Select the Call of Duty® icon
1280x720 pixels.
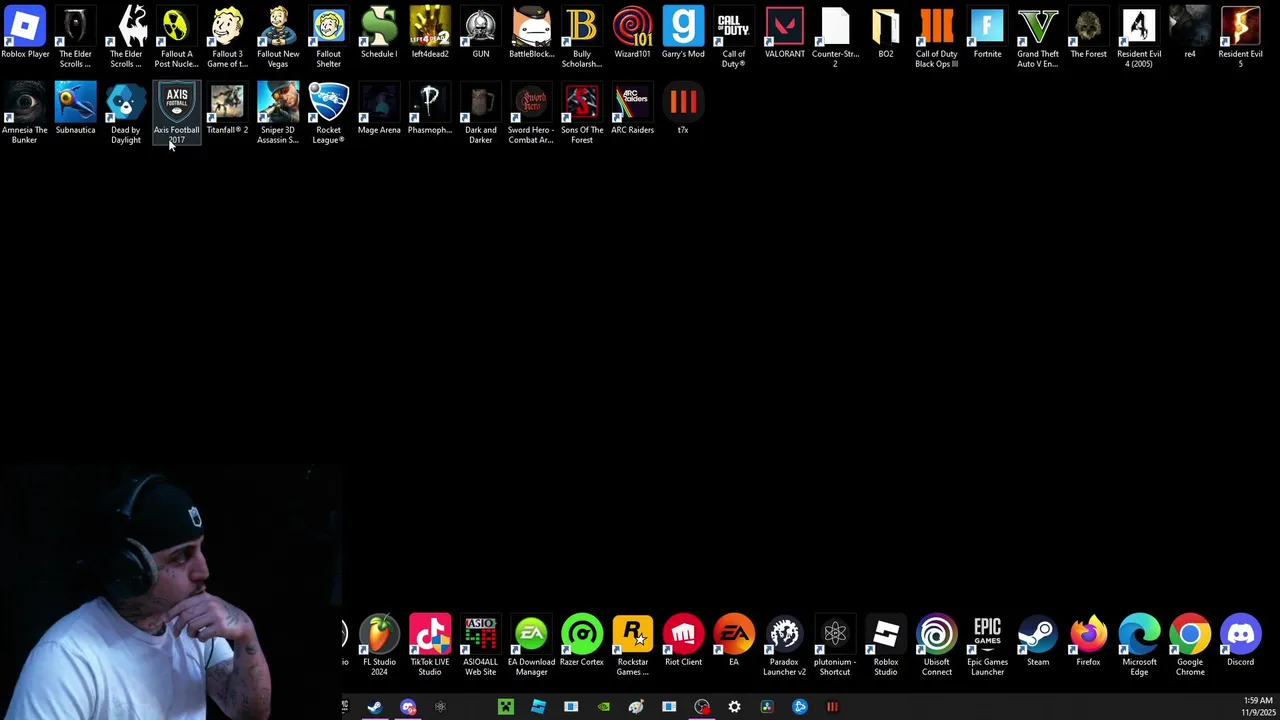pyautogui.click(x=734, y=38)
